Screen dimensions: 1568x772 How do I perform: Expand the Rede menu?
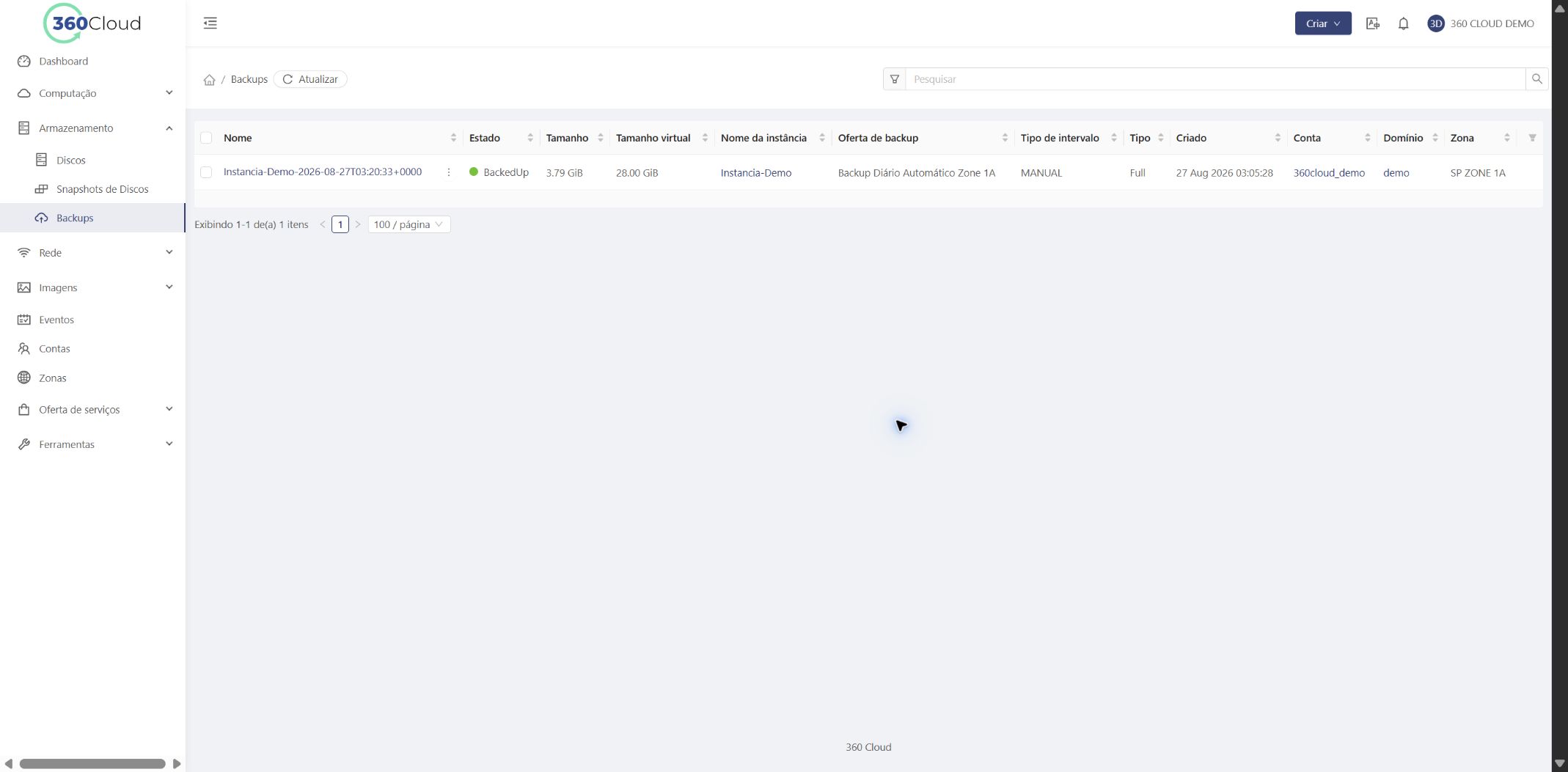coord(92,253)
